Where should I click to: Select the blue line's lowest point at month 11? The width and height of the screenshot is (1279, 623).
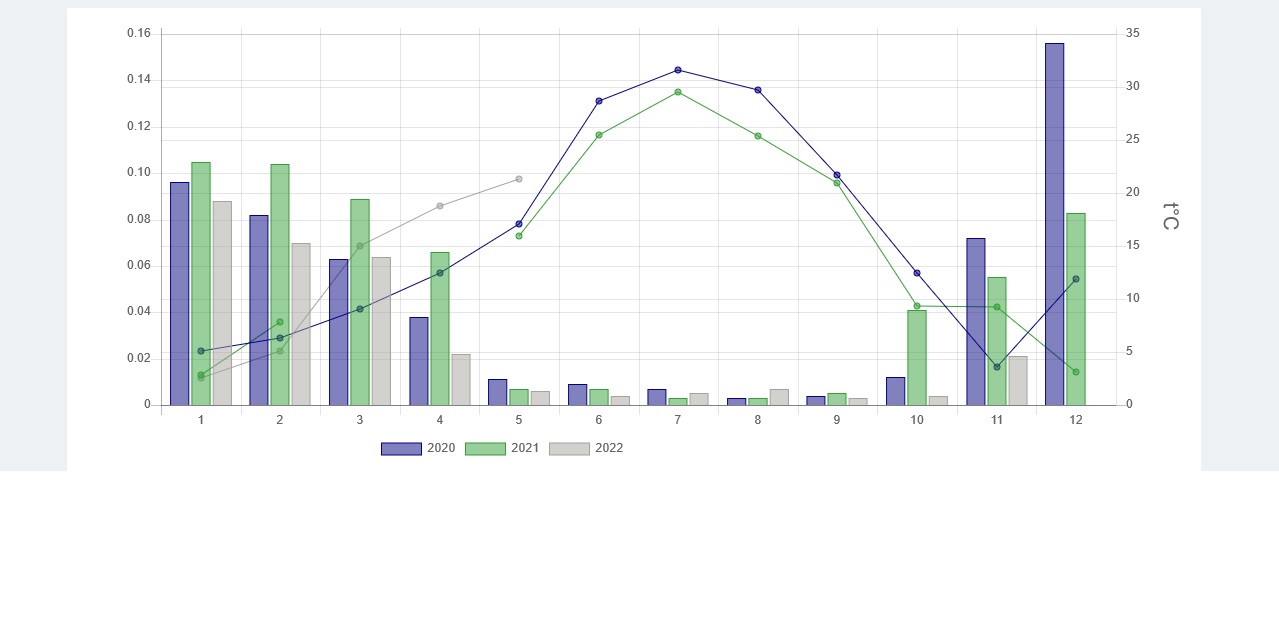coord(997,367)
